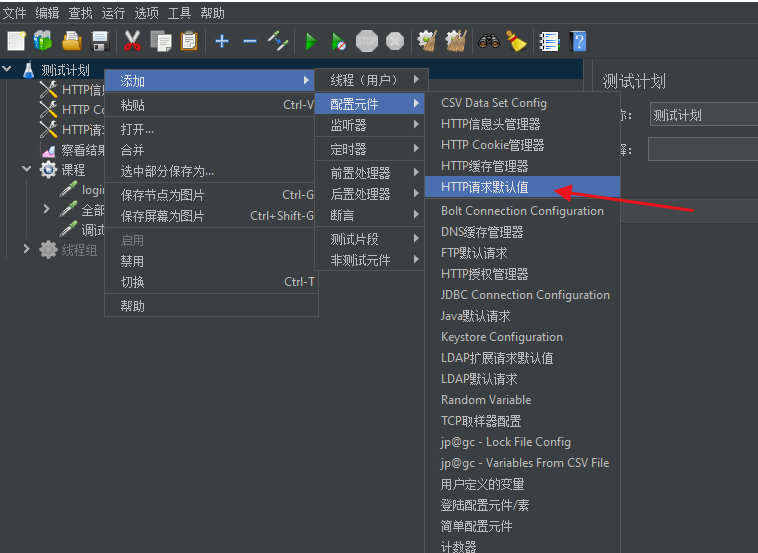Collapse the 课程 thread group node
This screenshot has width=758, height=553.
(x=27, y=169)
